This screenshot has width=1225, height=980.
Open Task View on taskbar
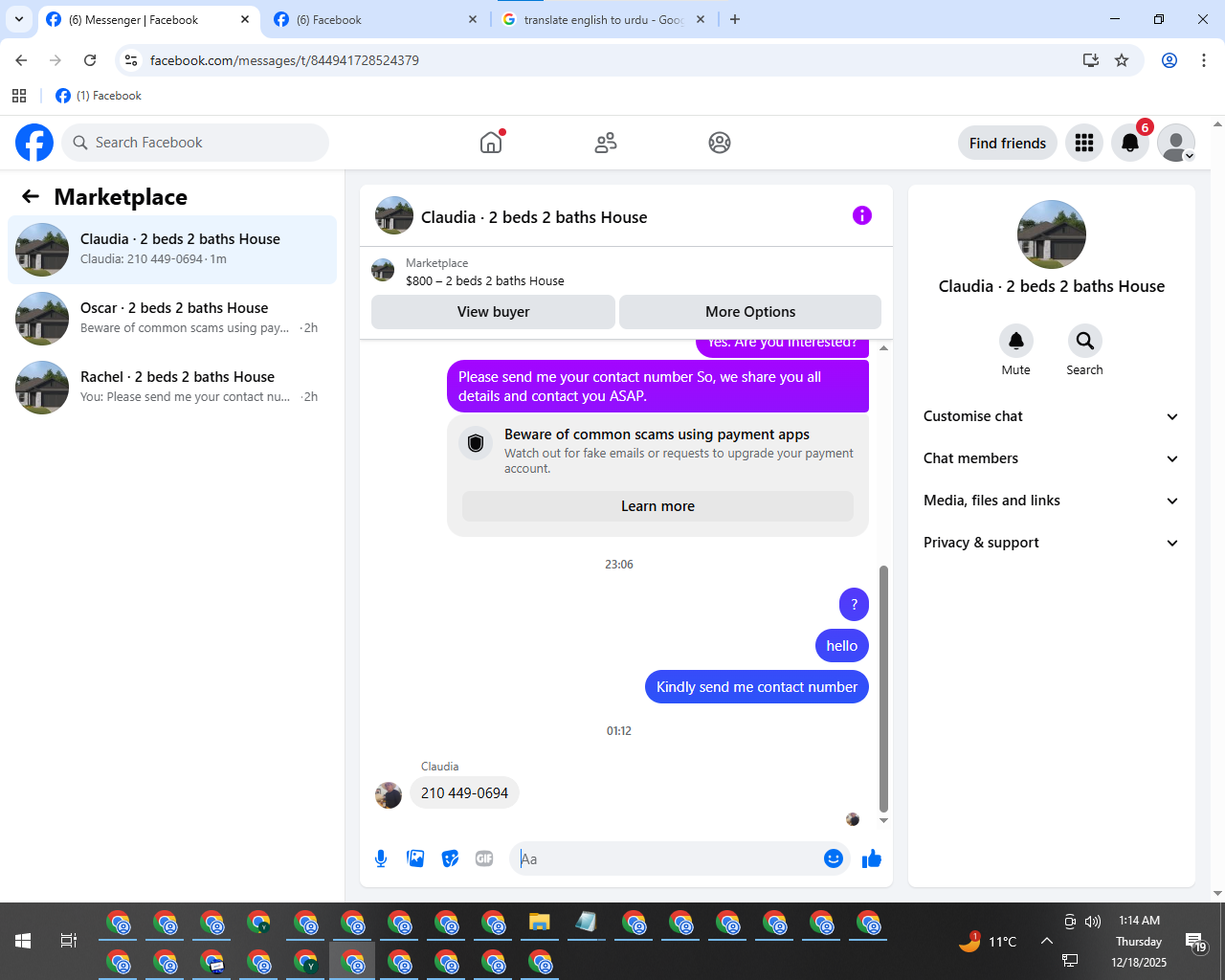[x=69, y=941]
